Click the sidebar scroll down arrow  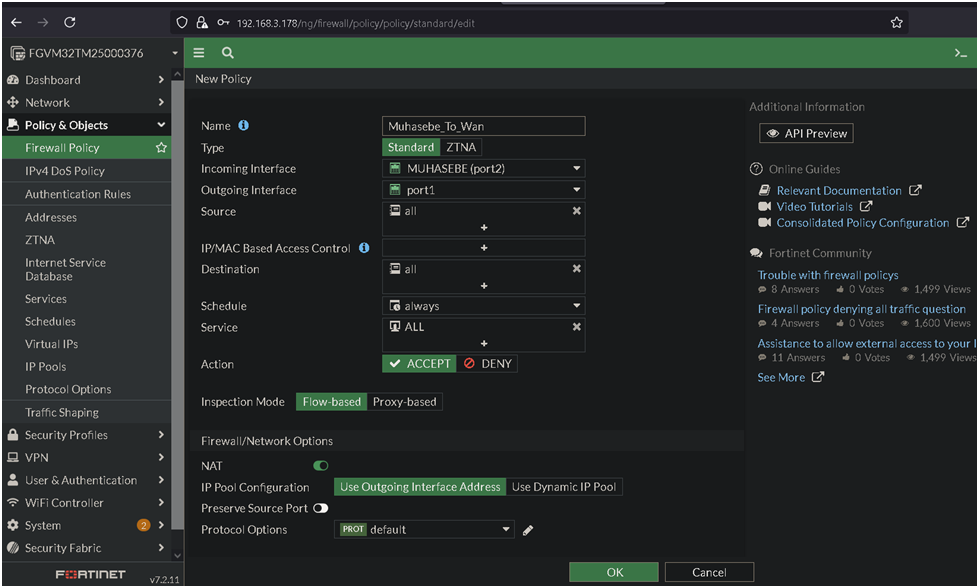pos(177,555)
